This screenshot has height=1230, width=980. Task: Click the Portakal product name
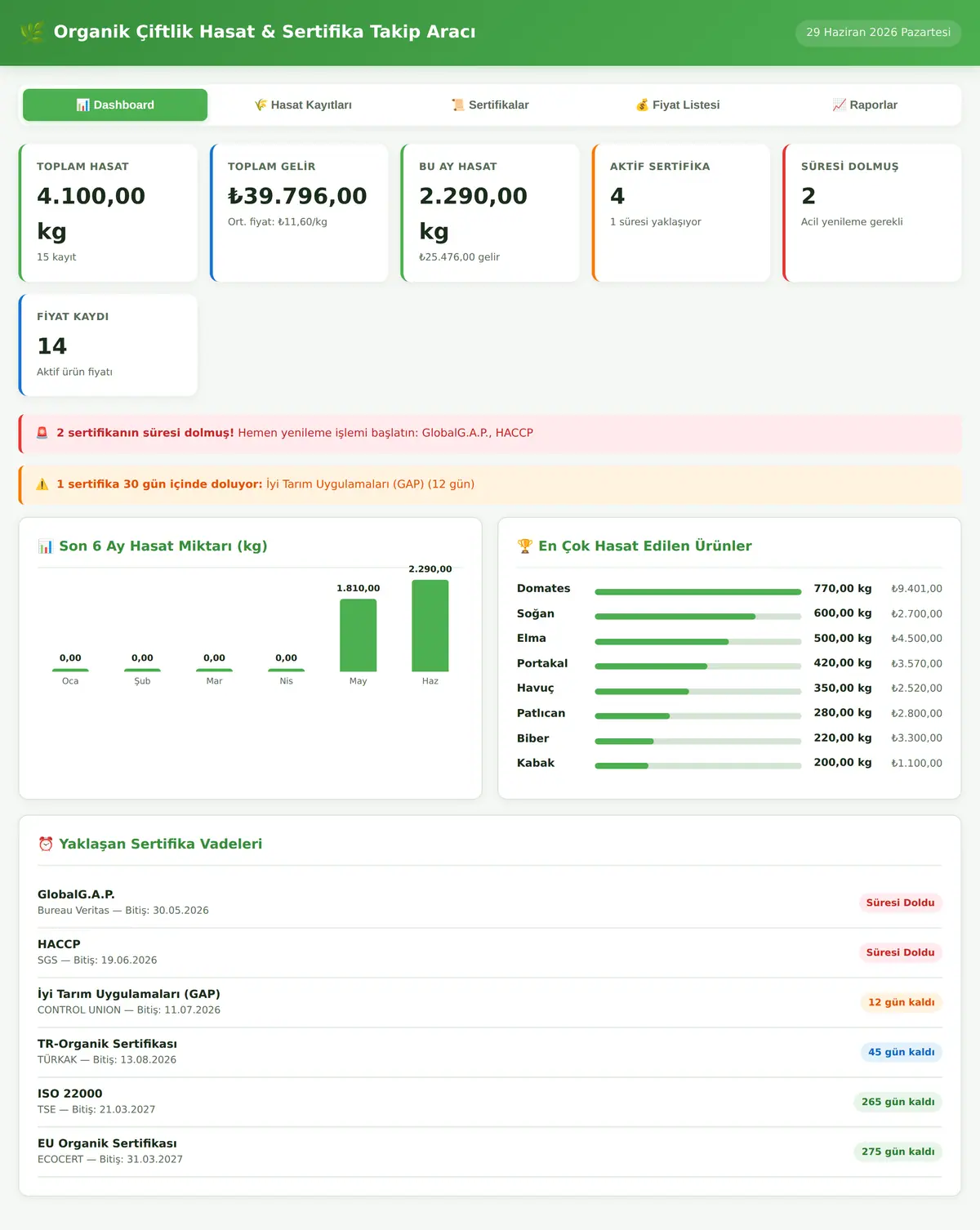coord(542,663)
